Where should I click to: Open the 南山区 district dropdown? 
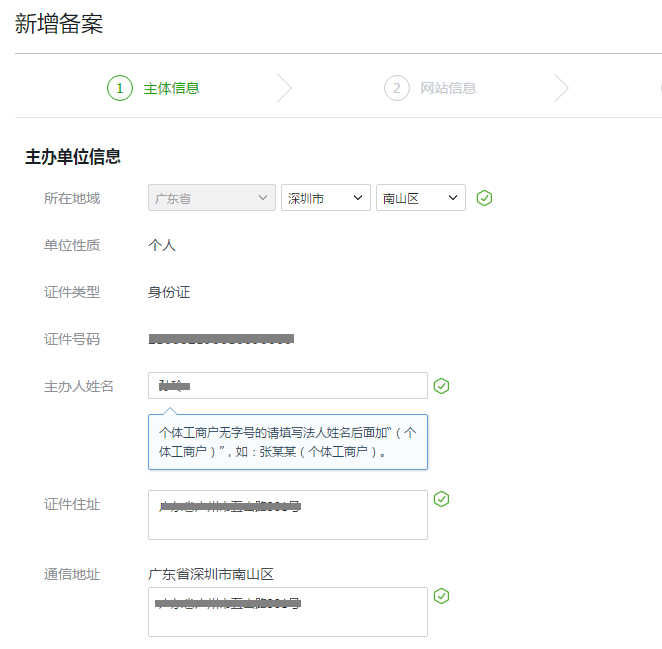420,198
